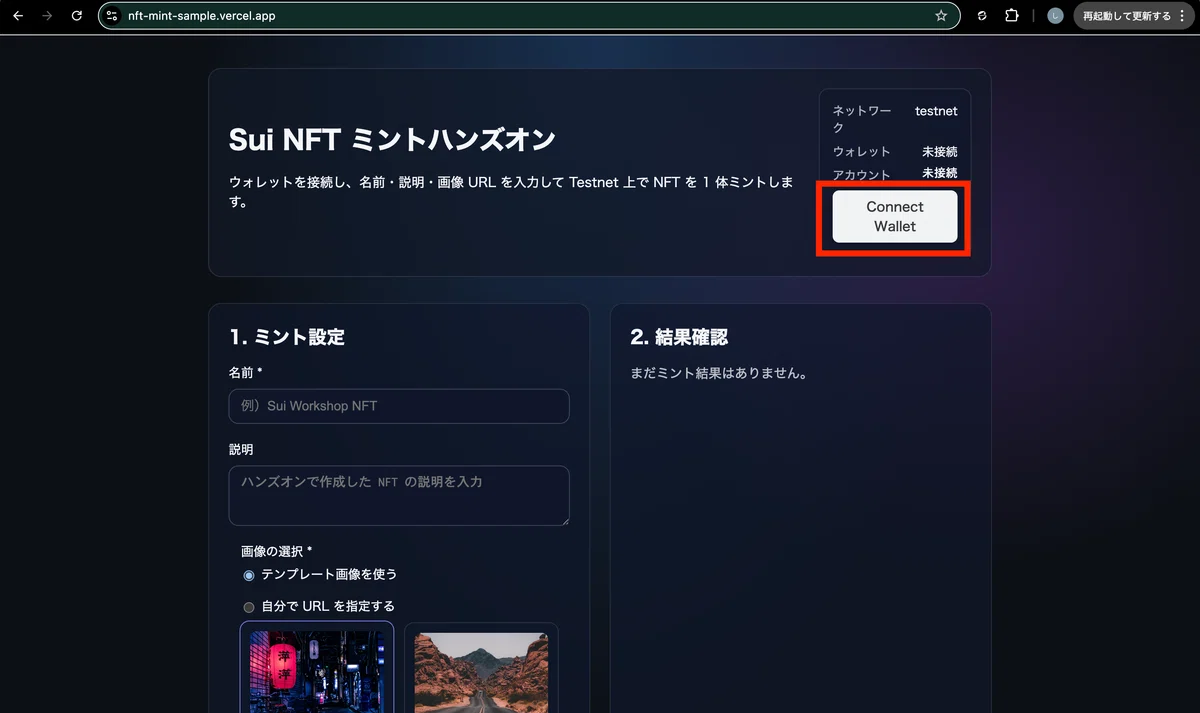Open site info icon in address bar
The width and height of the screenshot is (1200, 713).
[112, 16]
